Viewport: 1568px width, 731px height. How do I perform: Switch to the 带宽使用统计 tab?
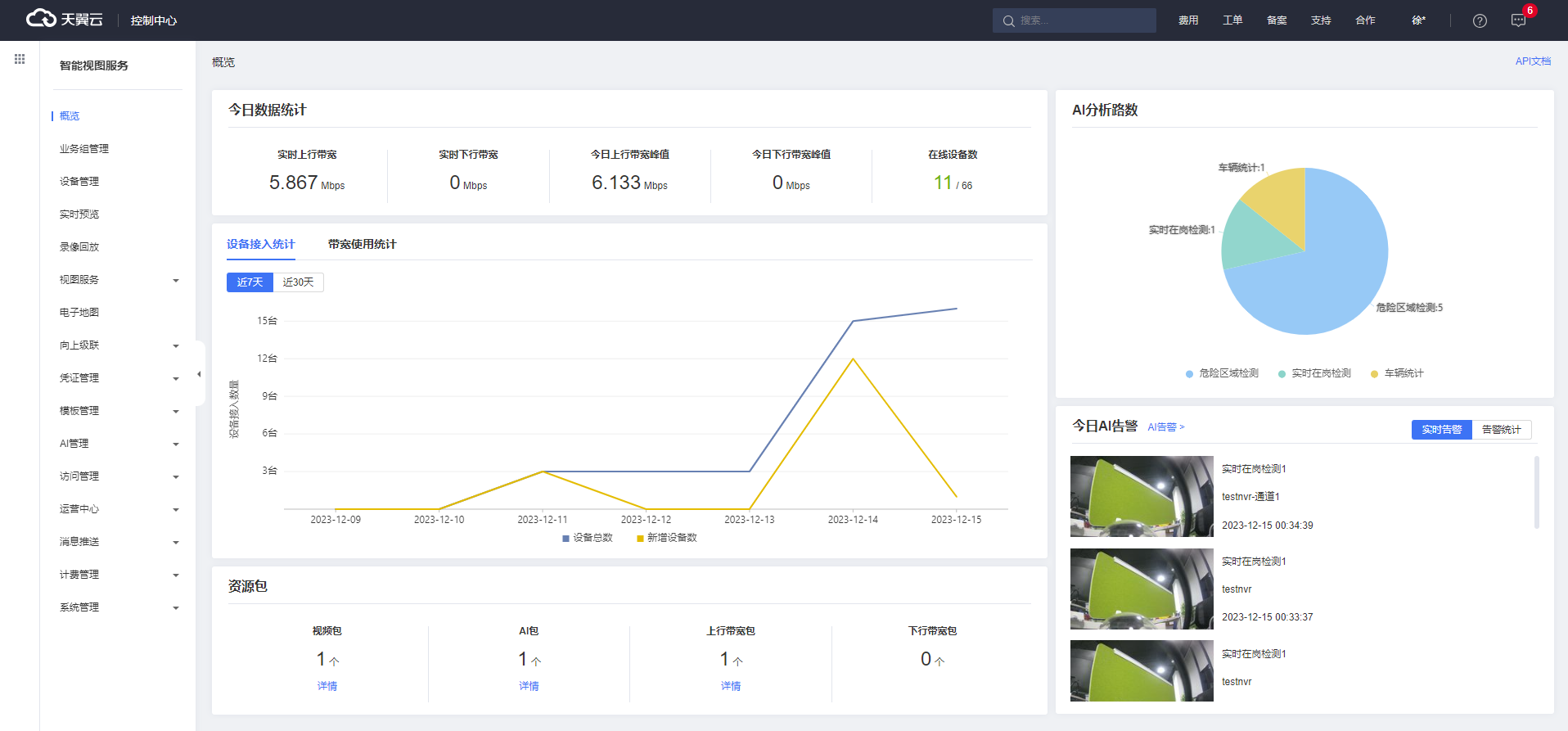362,244
